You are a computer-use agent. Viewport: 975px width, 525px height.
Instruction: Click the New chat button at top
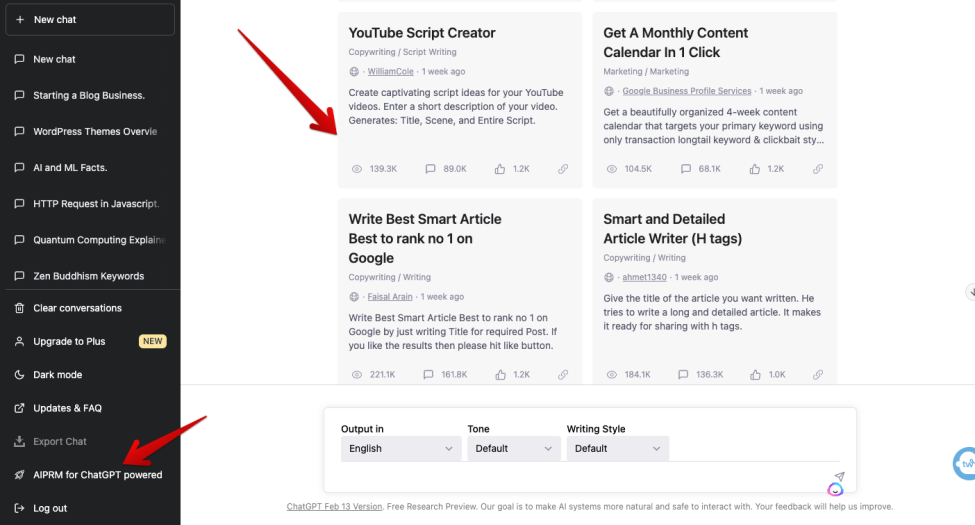point(90,20)
